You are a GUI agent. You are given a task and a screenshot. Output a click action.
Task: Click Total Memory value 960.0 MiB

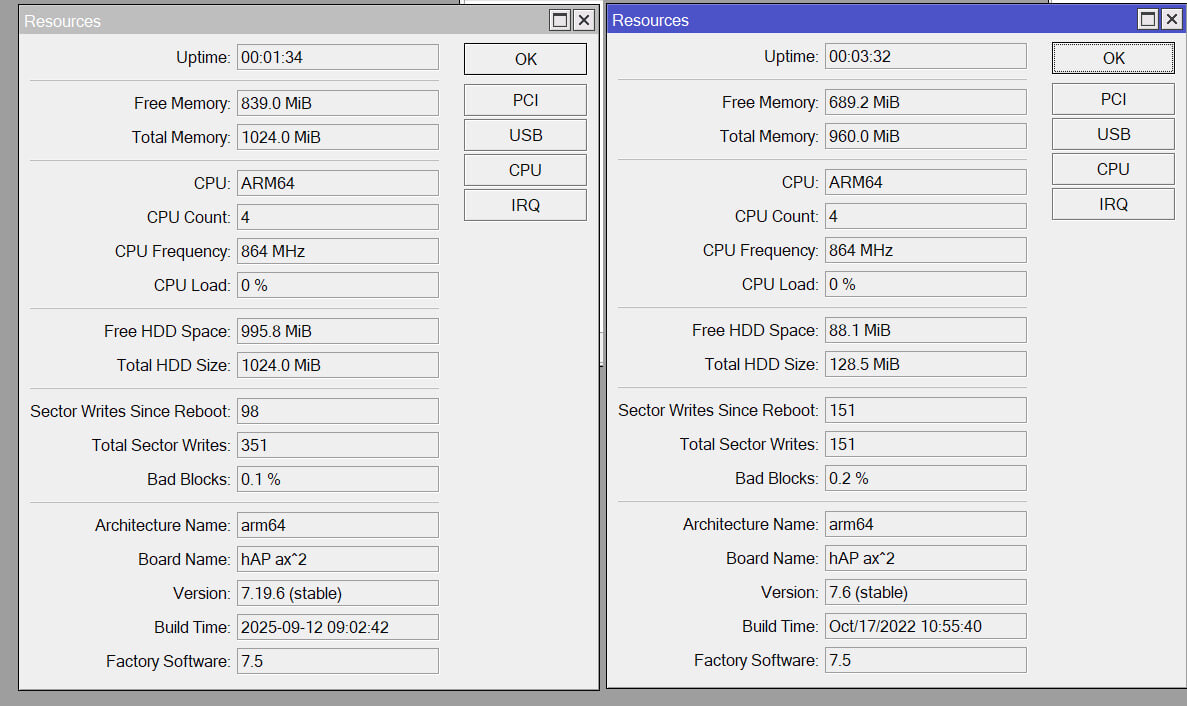click(x=926, y=136)
